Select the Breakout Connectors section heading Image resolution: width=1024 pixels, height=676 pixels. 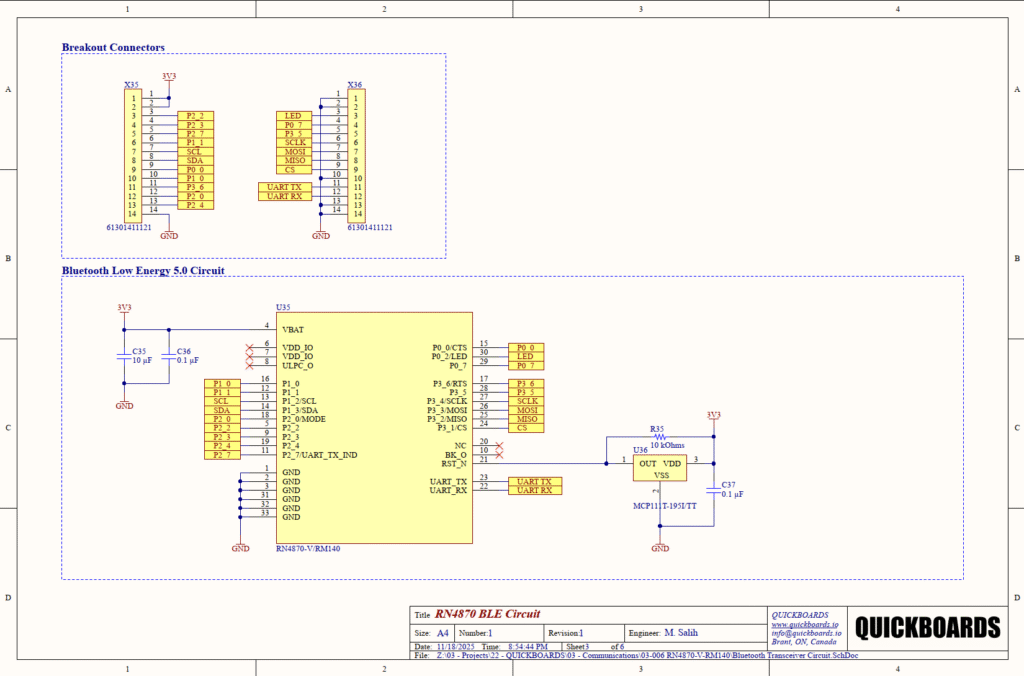[x=113, y=47]
